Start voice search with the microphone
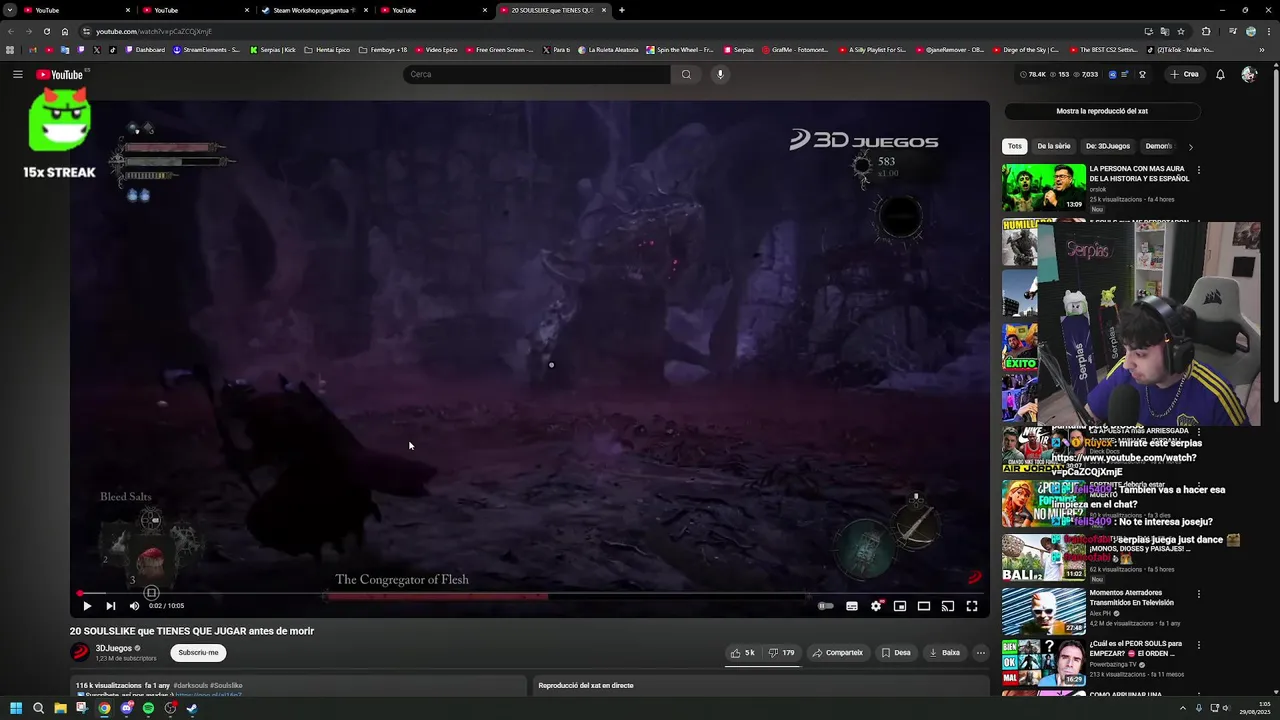Viewport: 1280px width, 720px height. (x=720, y=74)
